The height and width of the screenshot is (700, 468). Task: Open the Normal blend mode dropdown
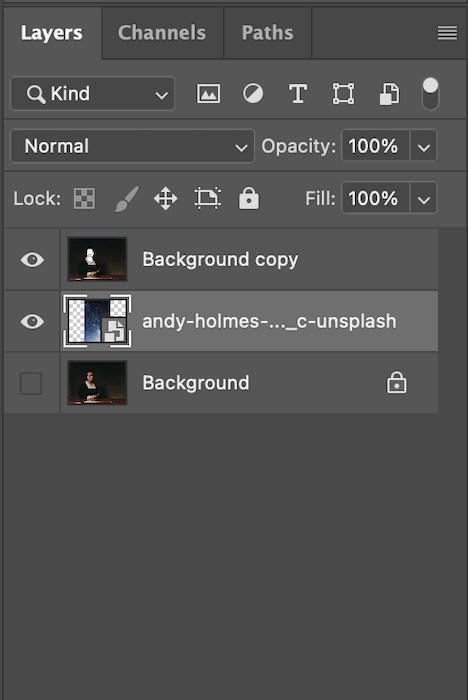[133, 146]
